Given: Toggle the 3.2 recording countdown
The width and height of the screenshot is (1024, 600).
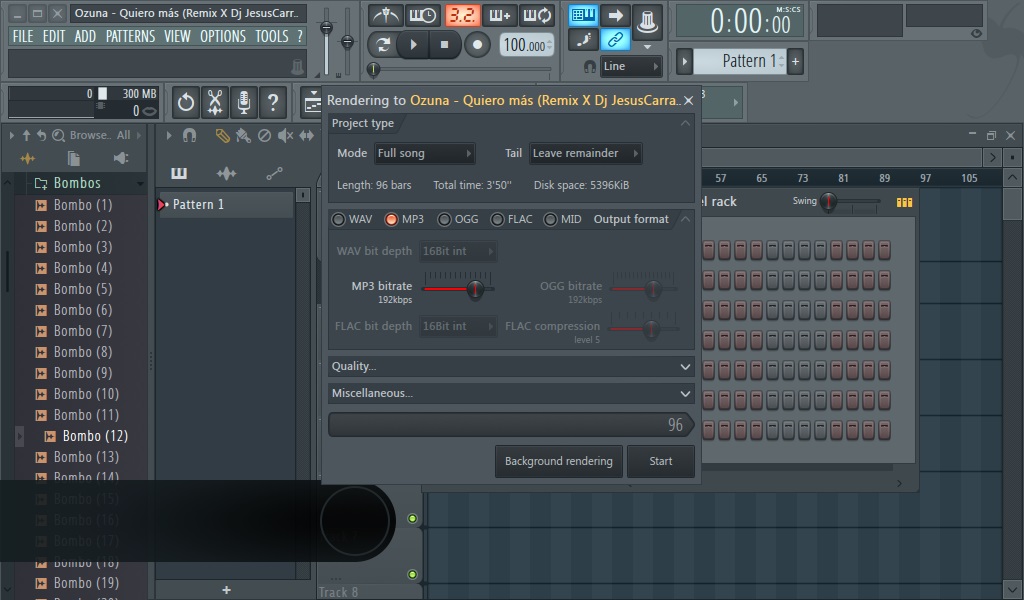Looking at the screenshot, I should 462,15.
